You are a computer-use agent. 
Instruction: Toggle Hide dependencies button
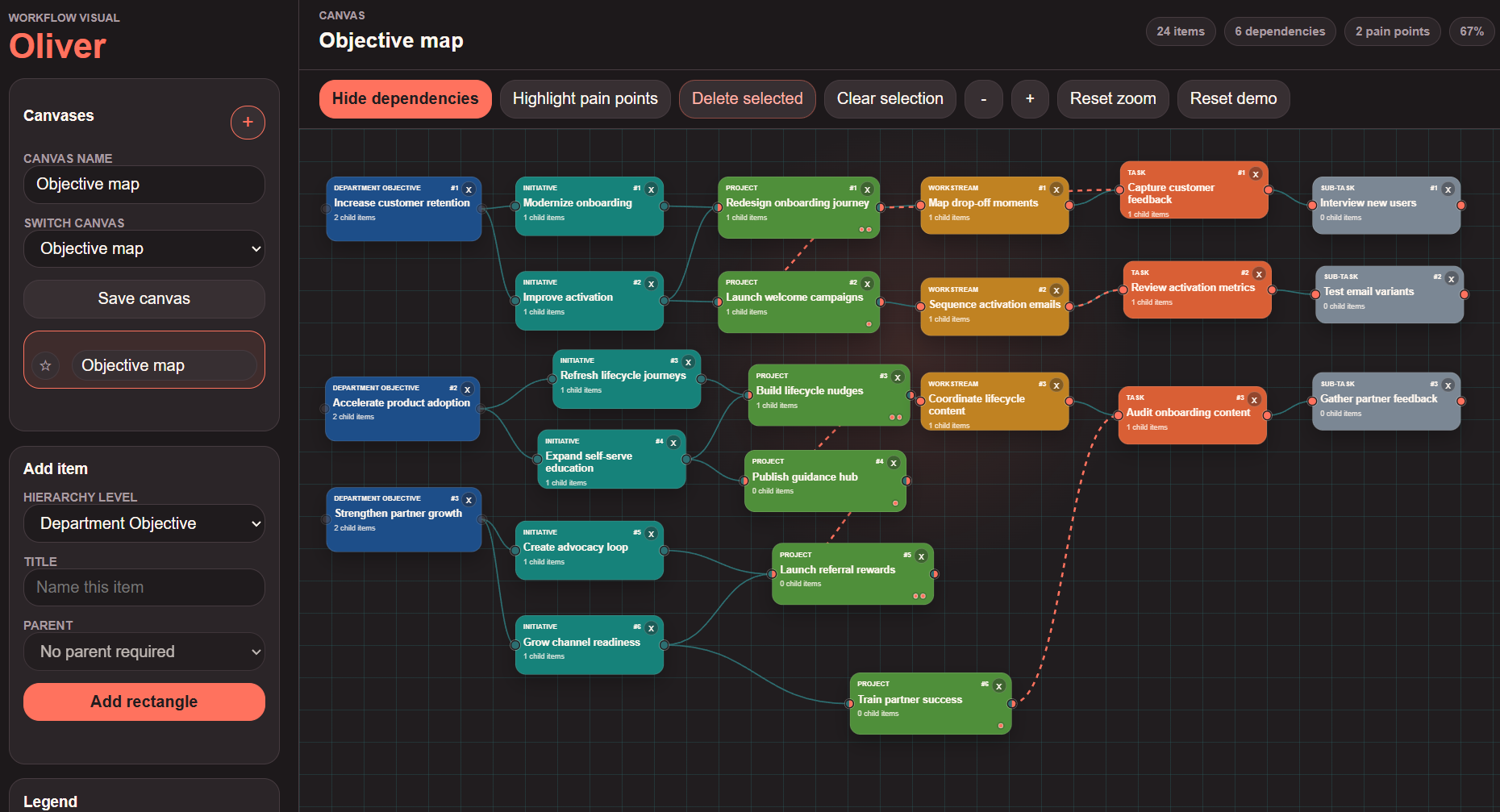[406, 99]
